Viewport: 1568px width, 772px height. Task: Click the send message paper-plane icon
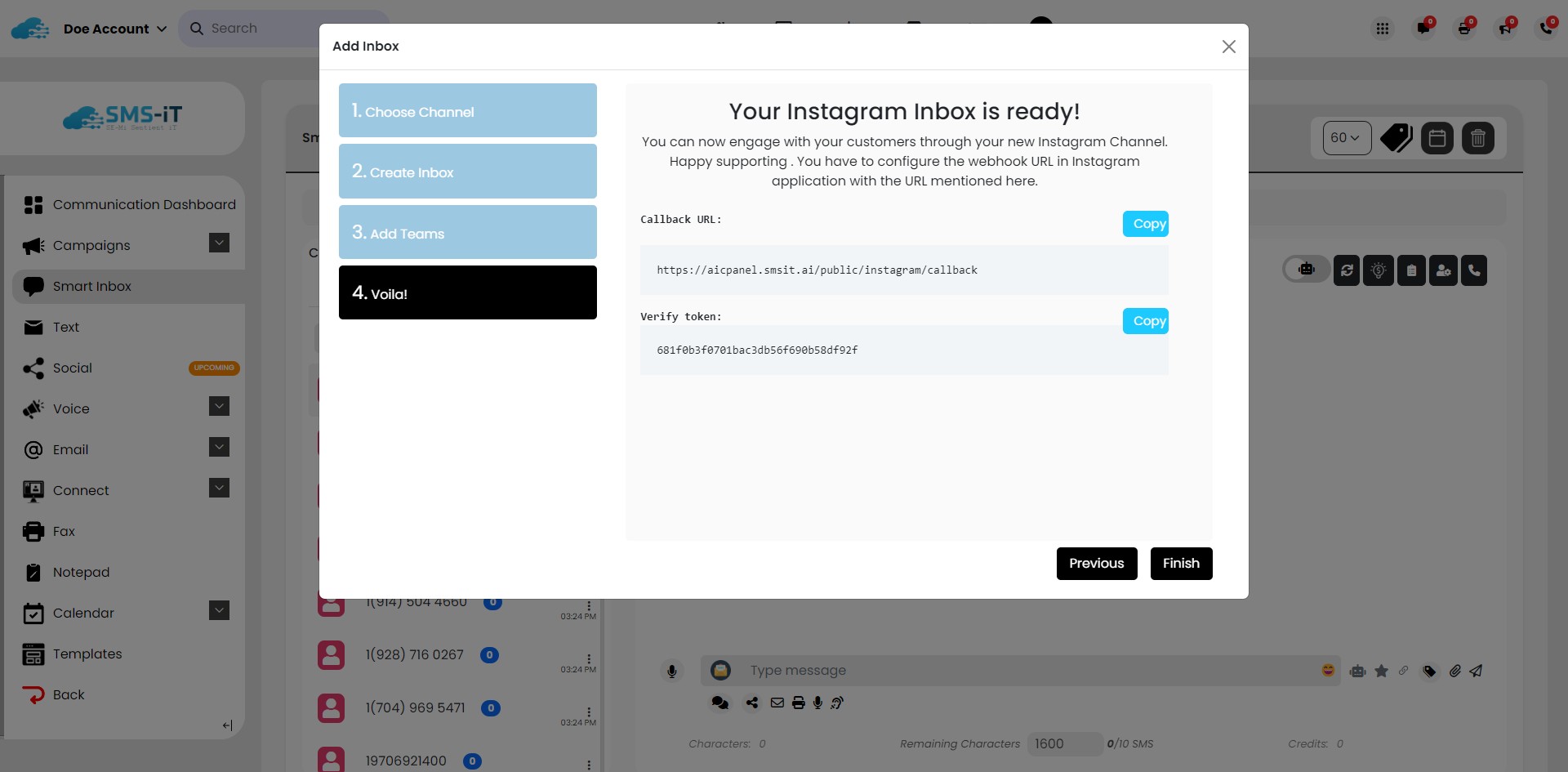pos(1477,670)
